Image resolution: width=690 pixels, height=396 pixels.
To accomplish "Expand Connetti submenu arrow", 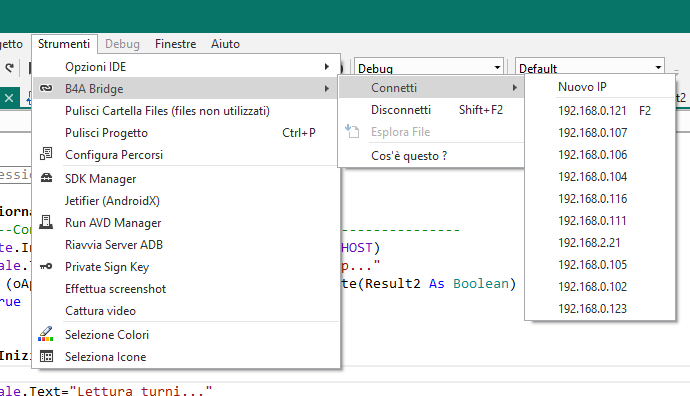I will click(514, 88).
